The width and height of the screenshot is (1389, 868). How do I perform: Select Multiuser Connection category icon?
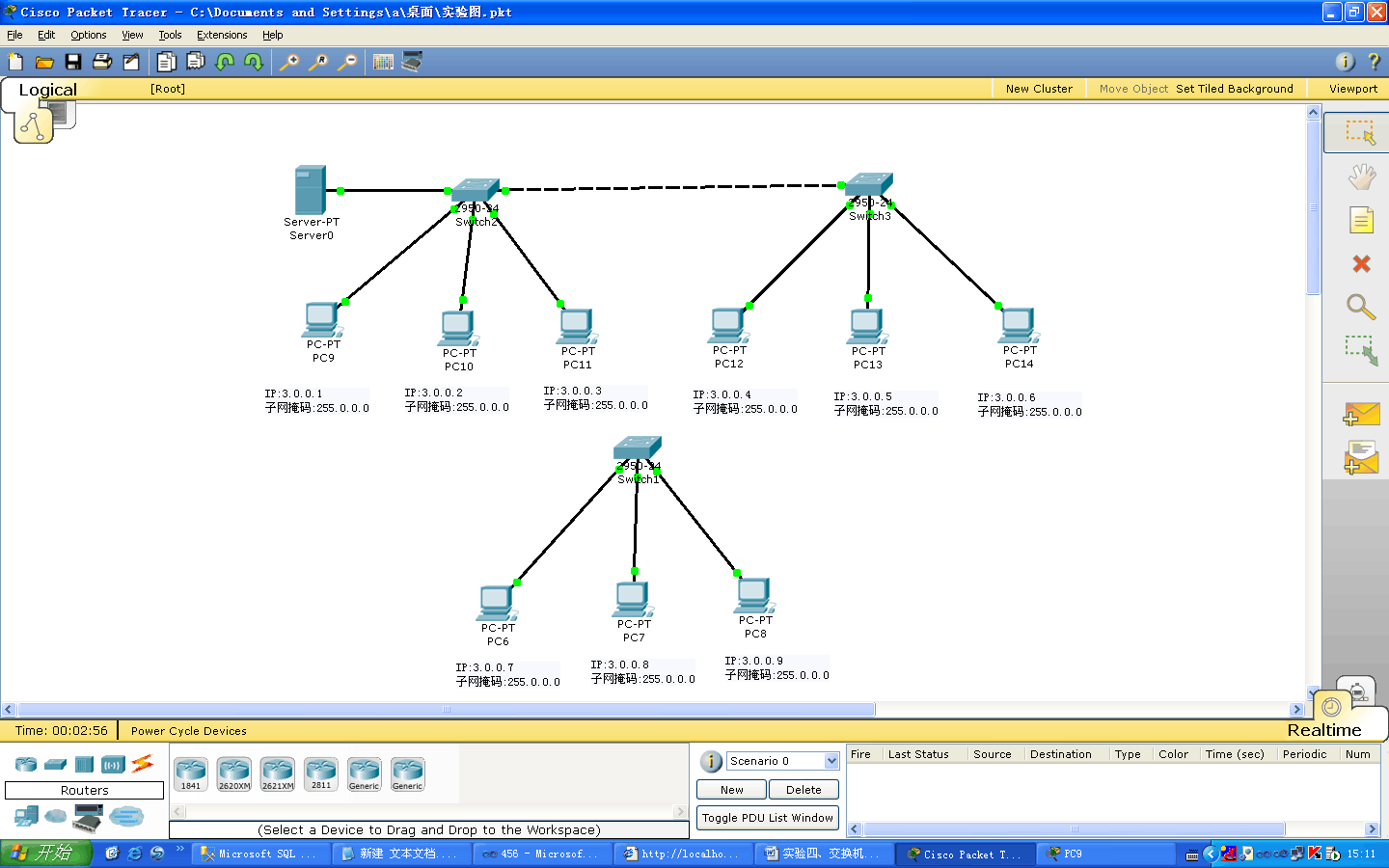point(126,817)
